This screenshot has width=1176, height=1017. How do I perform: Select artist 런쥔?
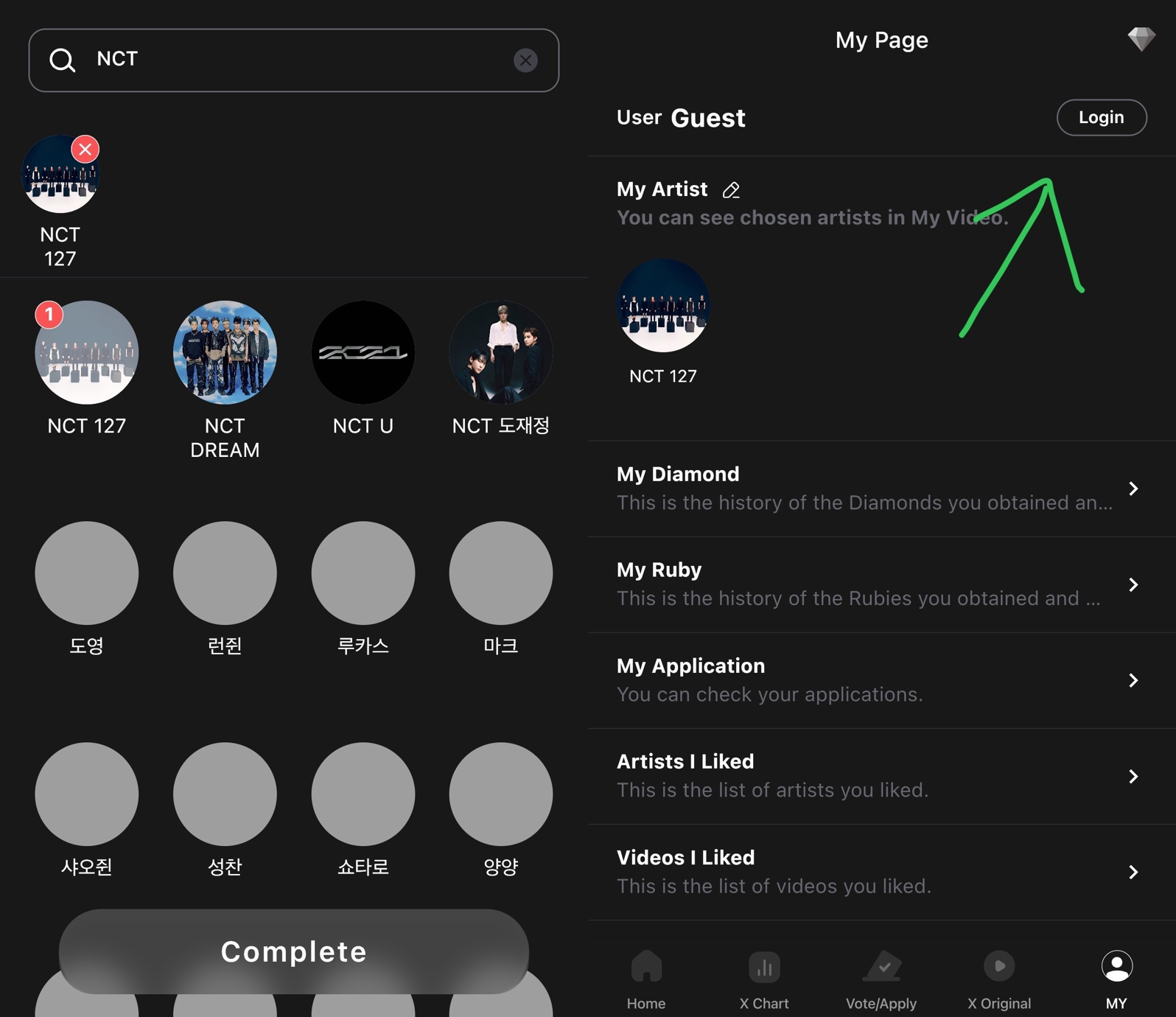[225, 573]
